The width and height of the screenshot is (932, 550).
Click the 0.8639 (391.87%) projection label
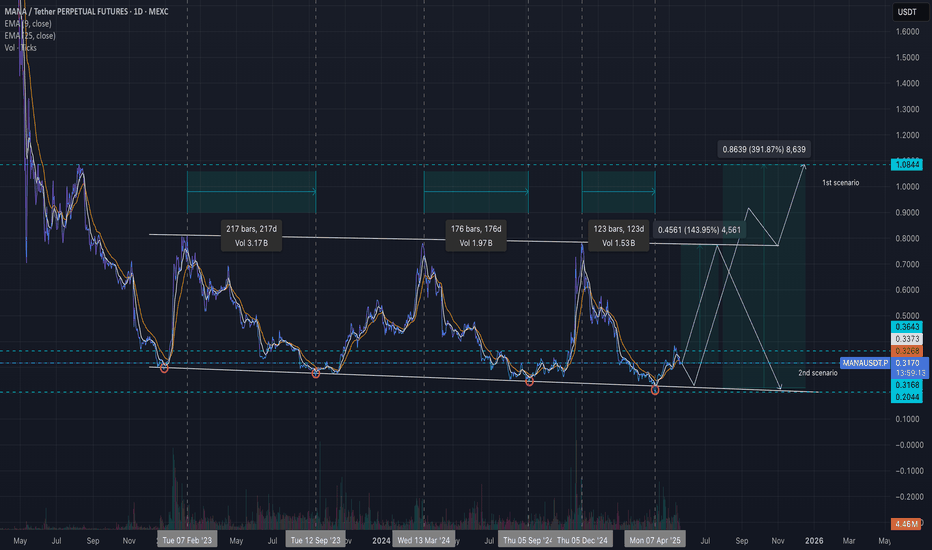click(x=764, y=149)
